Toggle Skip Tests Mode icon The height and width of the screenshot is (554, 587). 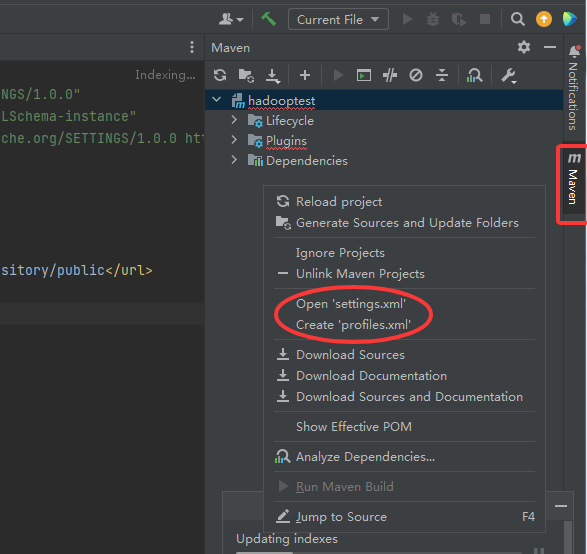[416, 75]
